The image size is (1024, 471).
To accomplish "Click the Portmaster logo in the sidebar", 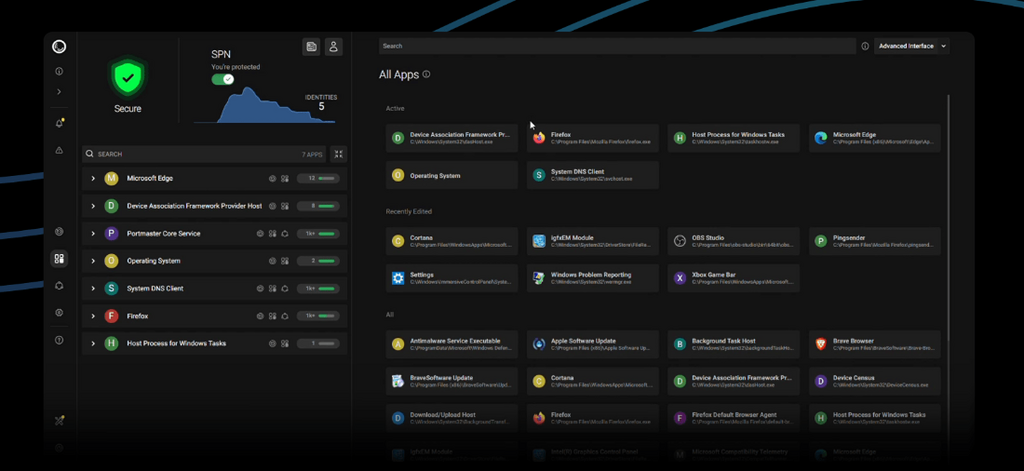I will (x=59, y=46).
